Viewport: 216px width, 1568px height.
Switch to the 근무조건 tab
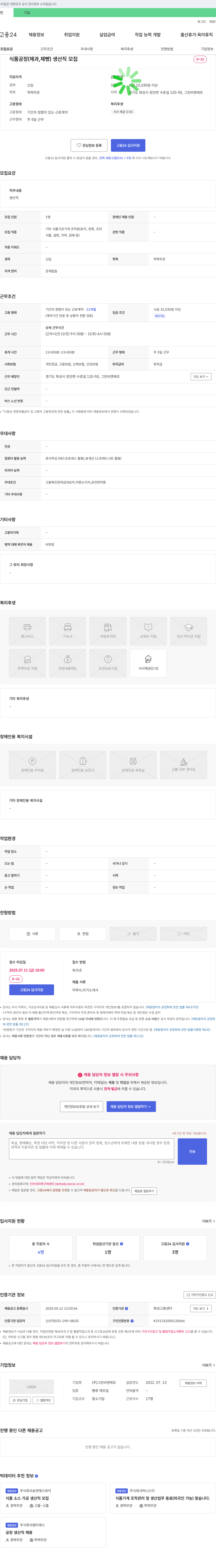[x=47, y=49]
